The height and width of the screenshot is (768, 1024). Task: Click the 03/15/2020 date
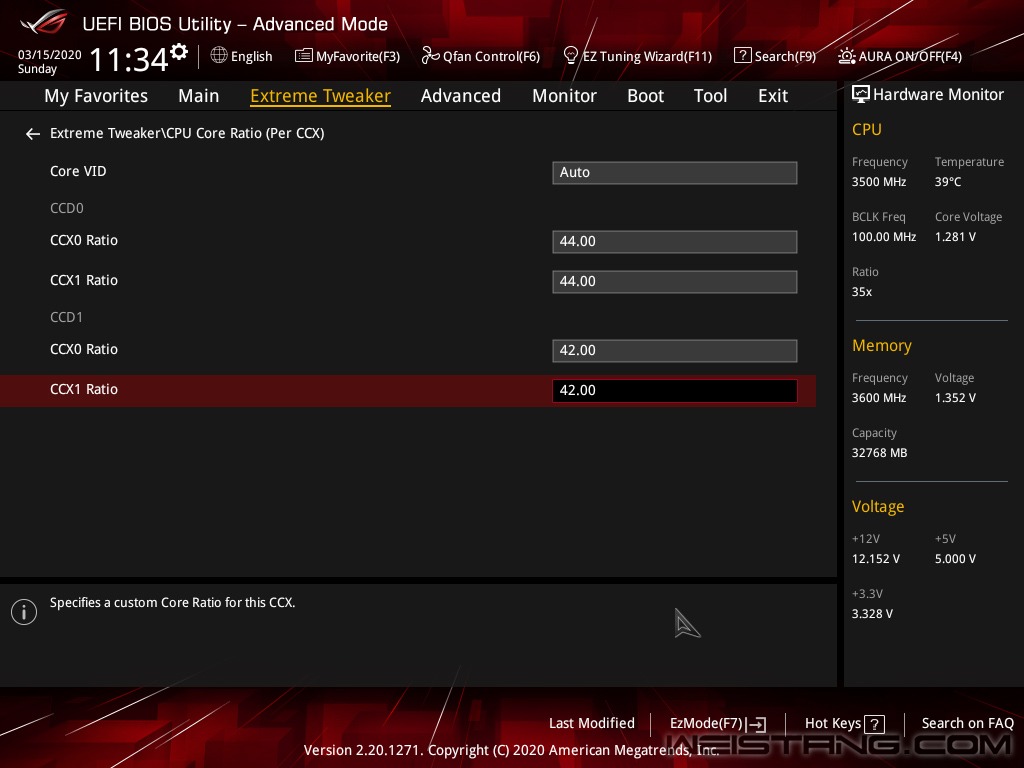click(x=50, y=55)
